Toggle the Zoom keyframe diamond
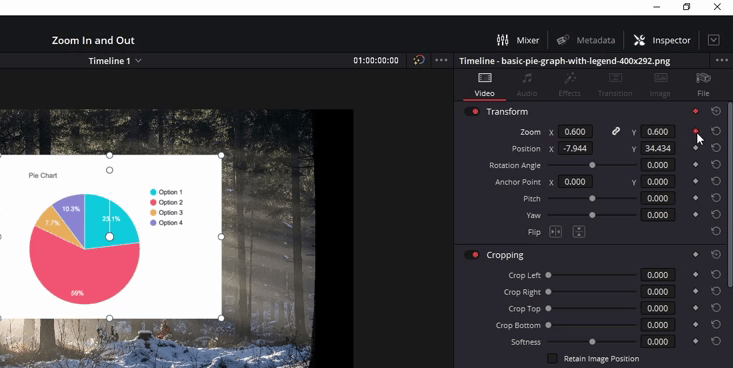The width and height of the screenshot is (733, 368). coord(696,131)
